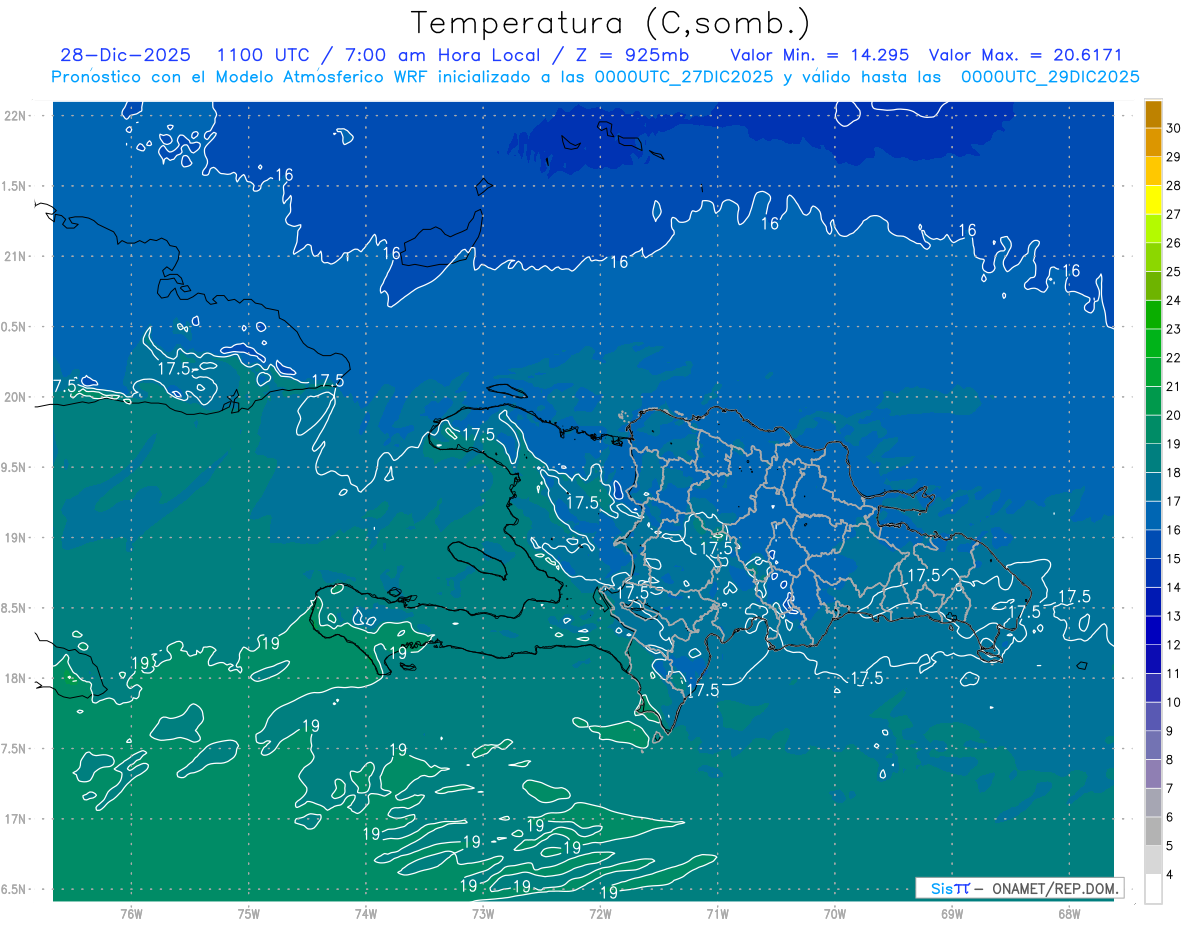The image size is (1200, 927).
Task: Click the "21" color scale label
Action: coord(1173,387)
